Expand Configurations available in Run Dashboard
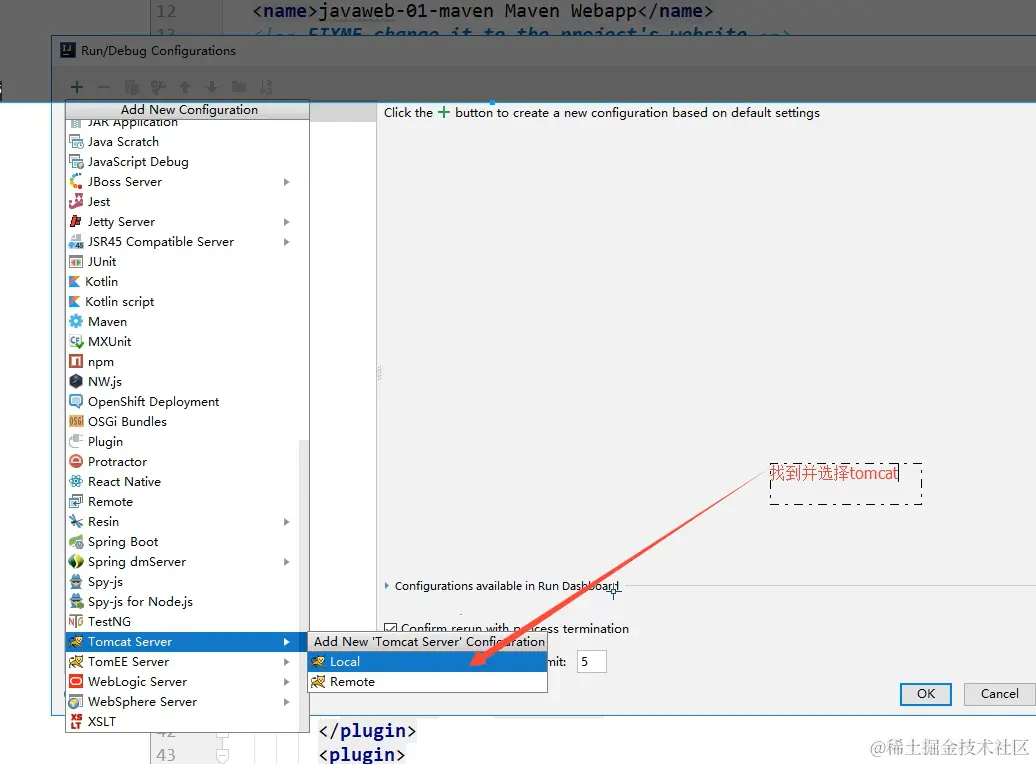This screenshot has width=1036, height=764. [387, 586]
